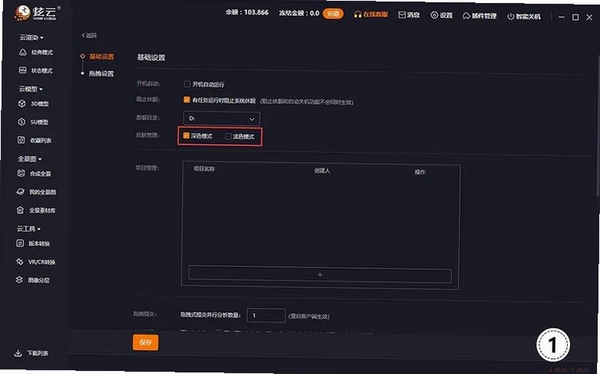The height and width of the screenshot is (374, 600).
Task: Click the 创建人 column header
Action: click(322, 170)
